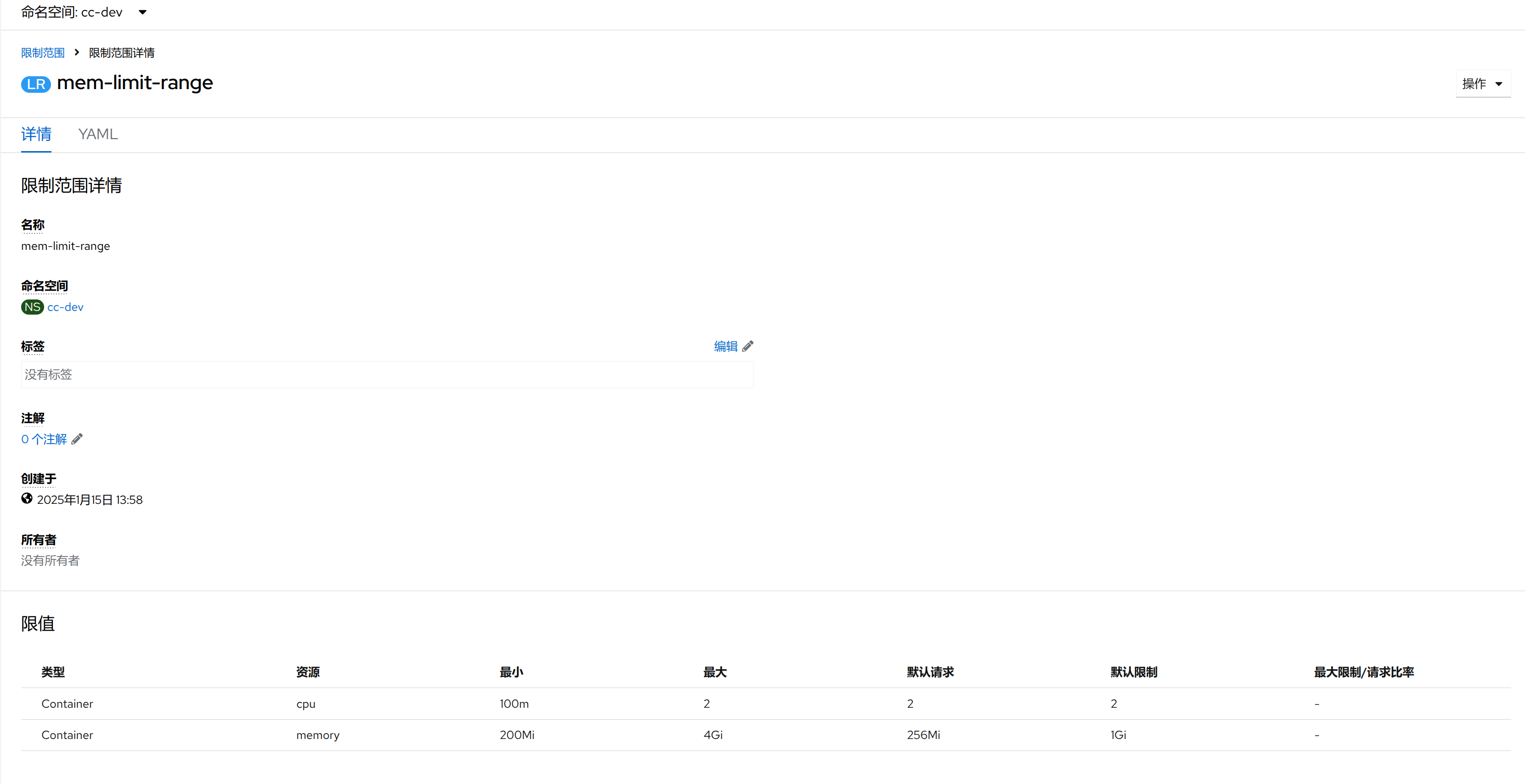Click the 最大限制/请求比率 column header
Viewport: 1525px width, 784px height.
(1363, 672)
